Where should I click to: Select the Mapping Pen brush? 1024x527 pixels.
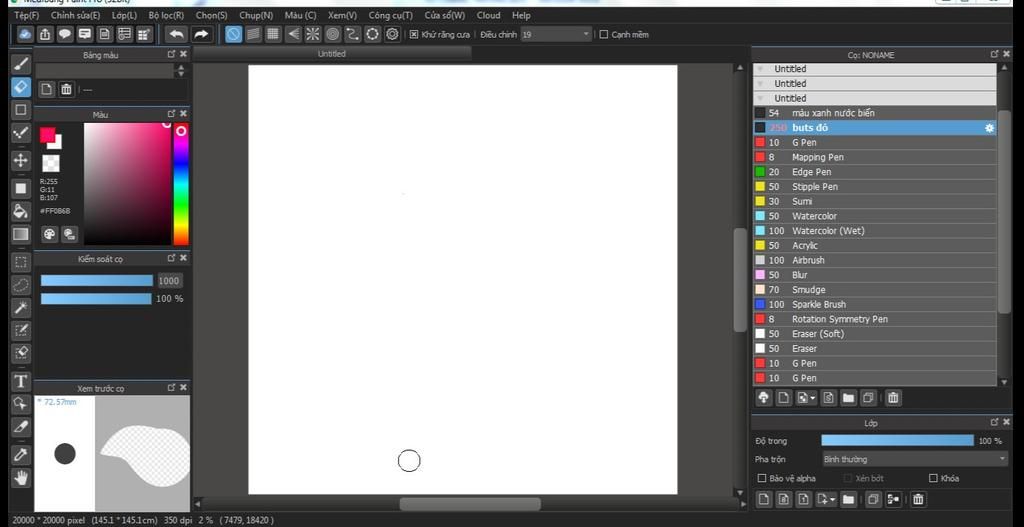point(874,157)
